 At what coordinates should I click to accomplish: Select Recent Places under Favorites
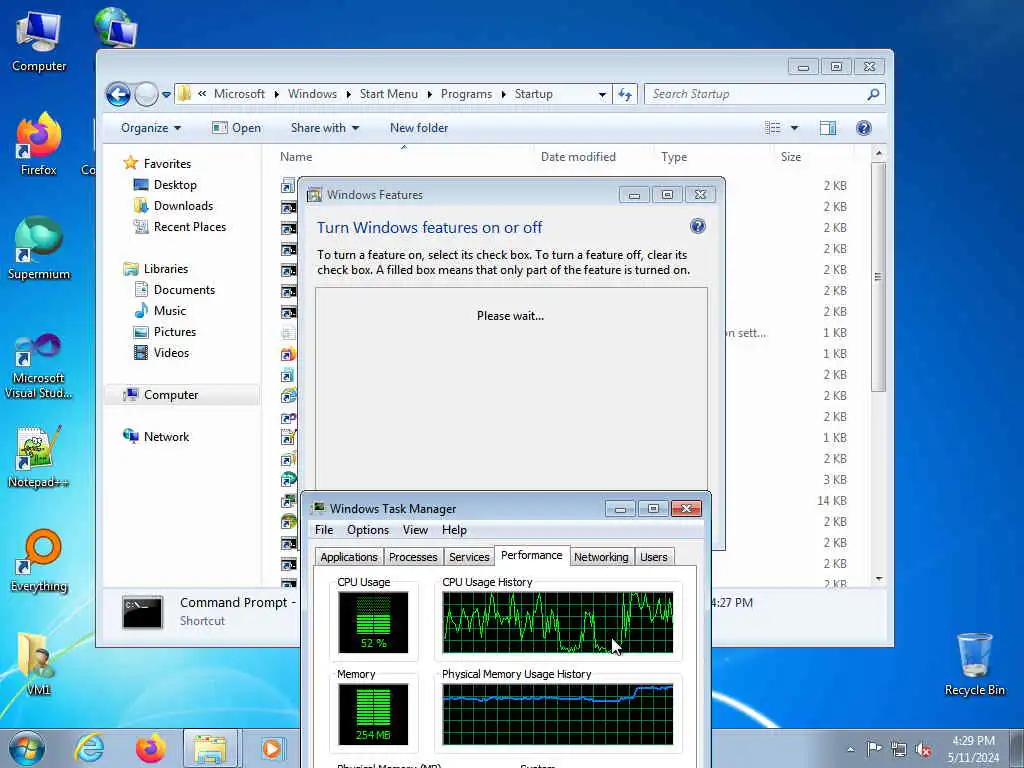coord(180,227)
